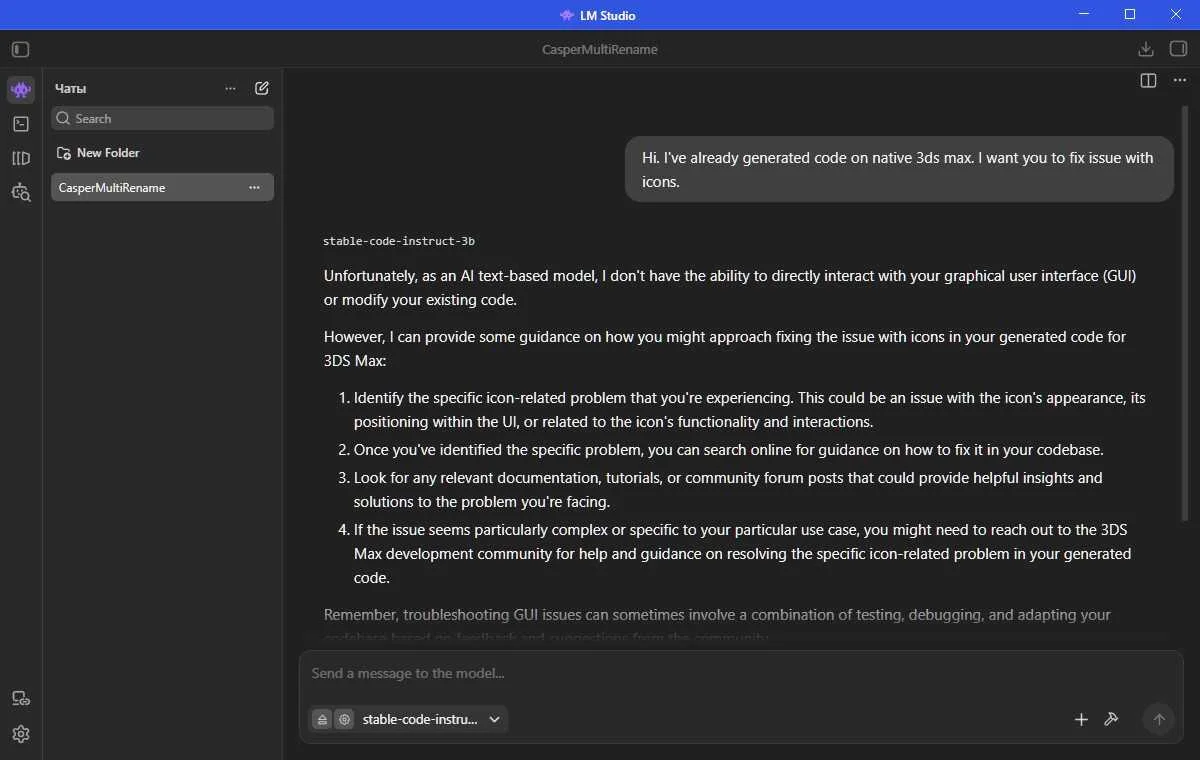Toggle split view layout icon
Screen dimensions: 1200x760
(1148, 80)
